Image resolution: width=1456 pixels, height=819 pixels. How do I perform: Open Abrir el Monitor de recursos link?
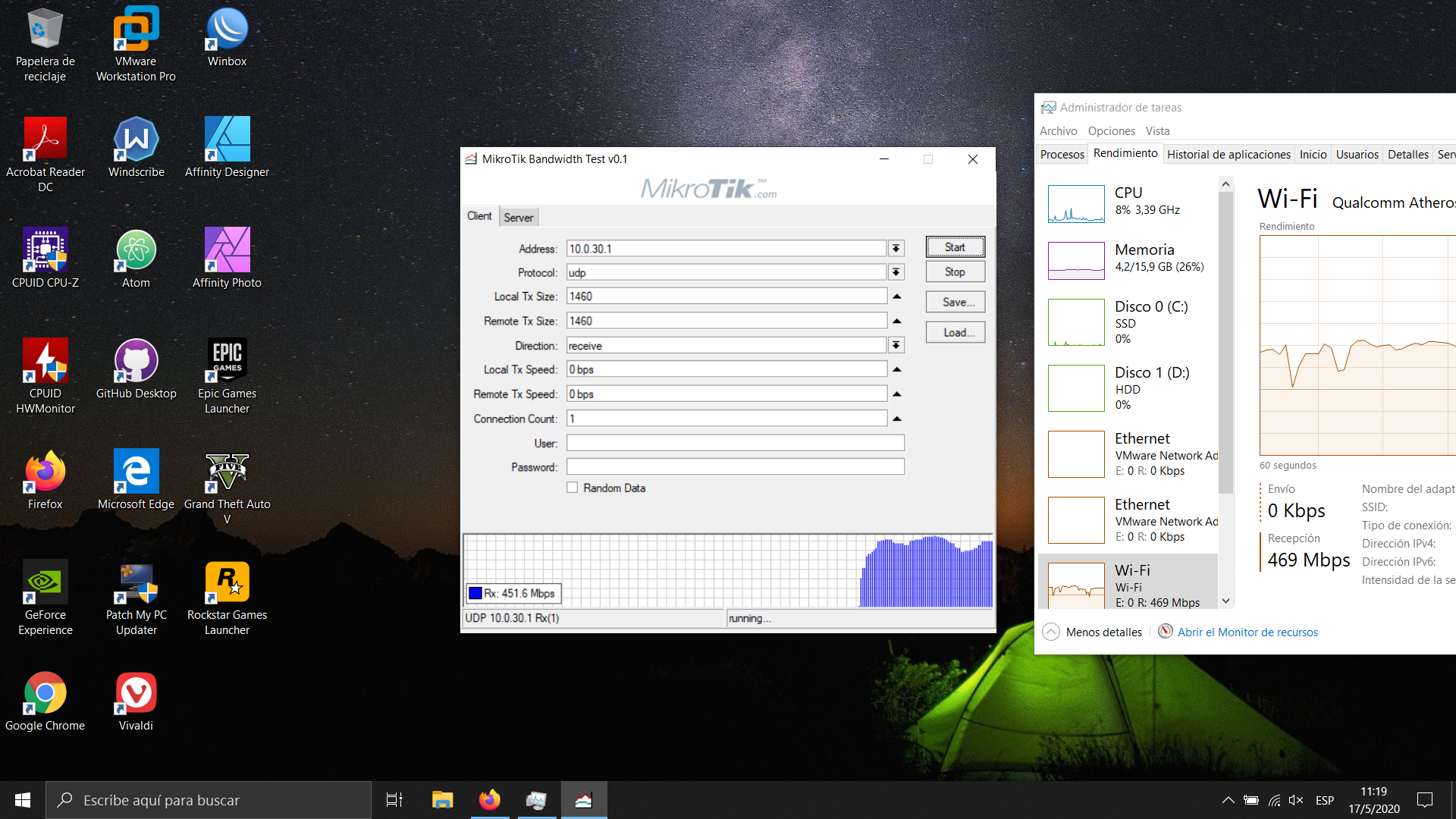[x=1247, y=632]
